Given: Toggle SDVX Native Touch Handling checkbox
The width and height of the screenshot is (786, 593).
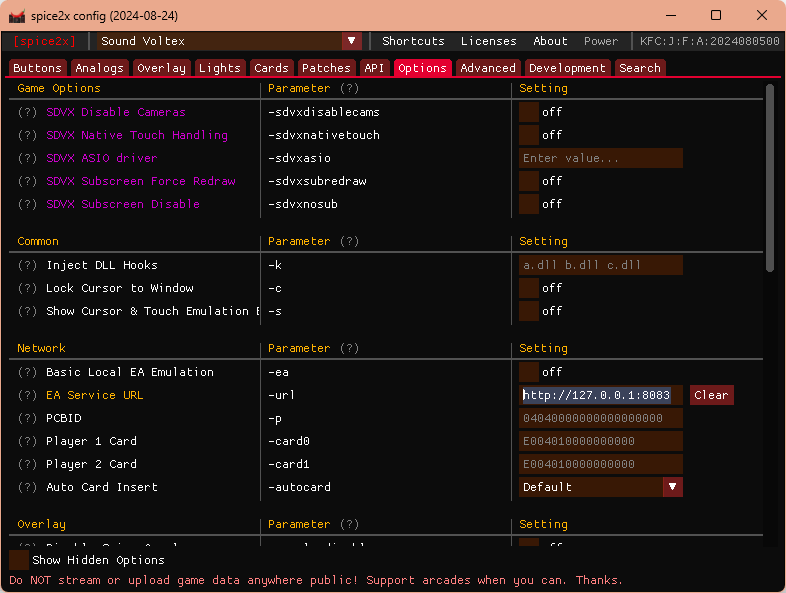Looking at the screenshot, I should (529, 135).
